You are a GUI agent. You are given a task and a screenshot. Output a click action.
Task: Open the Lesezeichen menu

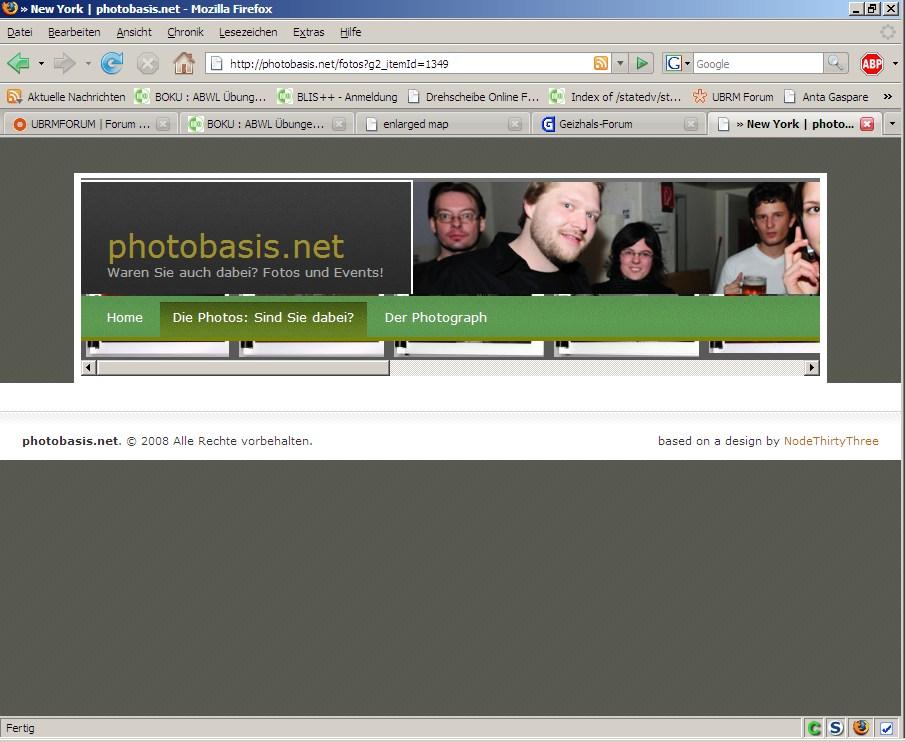248,32
